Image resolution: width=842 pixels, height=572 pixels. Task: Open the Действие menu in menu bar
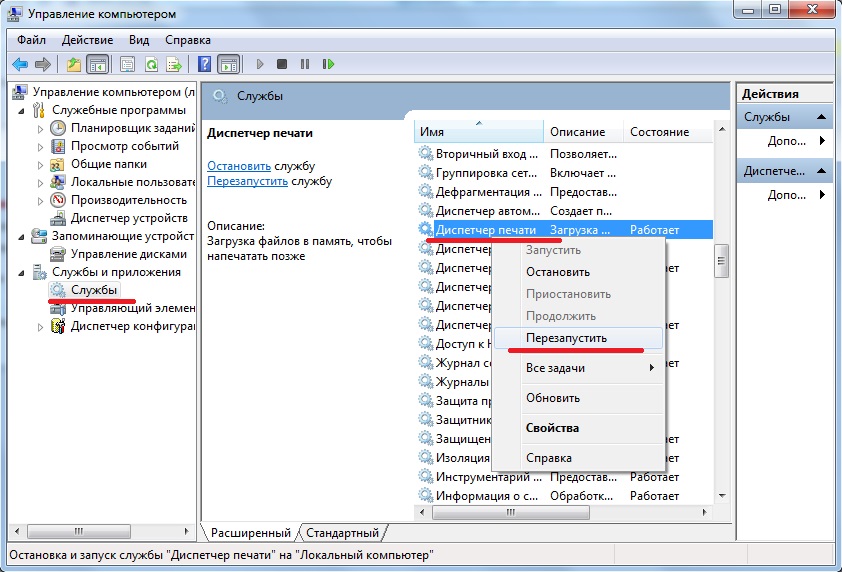coord(87,40)
